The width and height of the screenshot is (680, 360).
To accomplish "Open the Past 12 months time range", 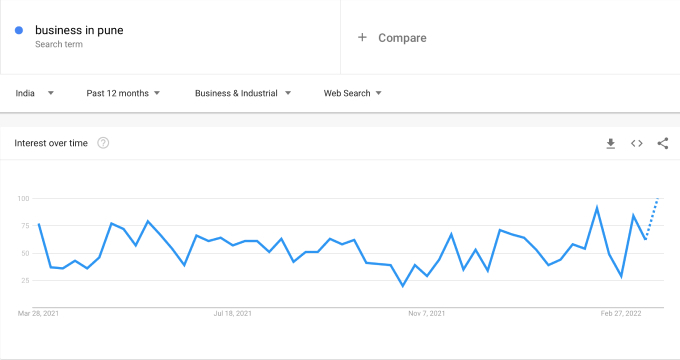I will tap(123, 93).
